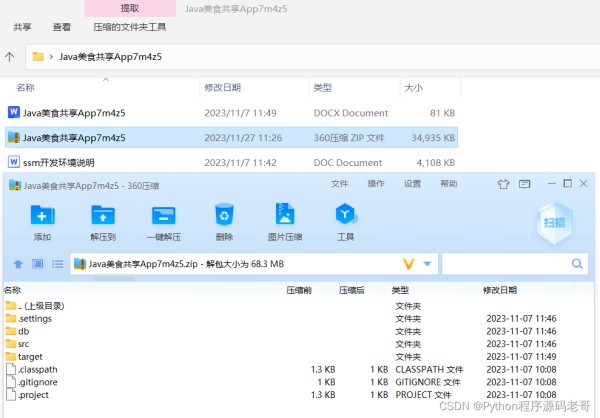The image size is (600, 418).
Task: Click the feedback message icon in 360压缩 title bar
Action: coord(524,185)
